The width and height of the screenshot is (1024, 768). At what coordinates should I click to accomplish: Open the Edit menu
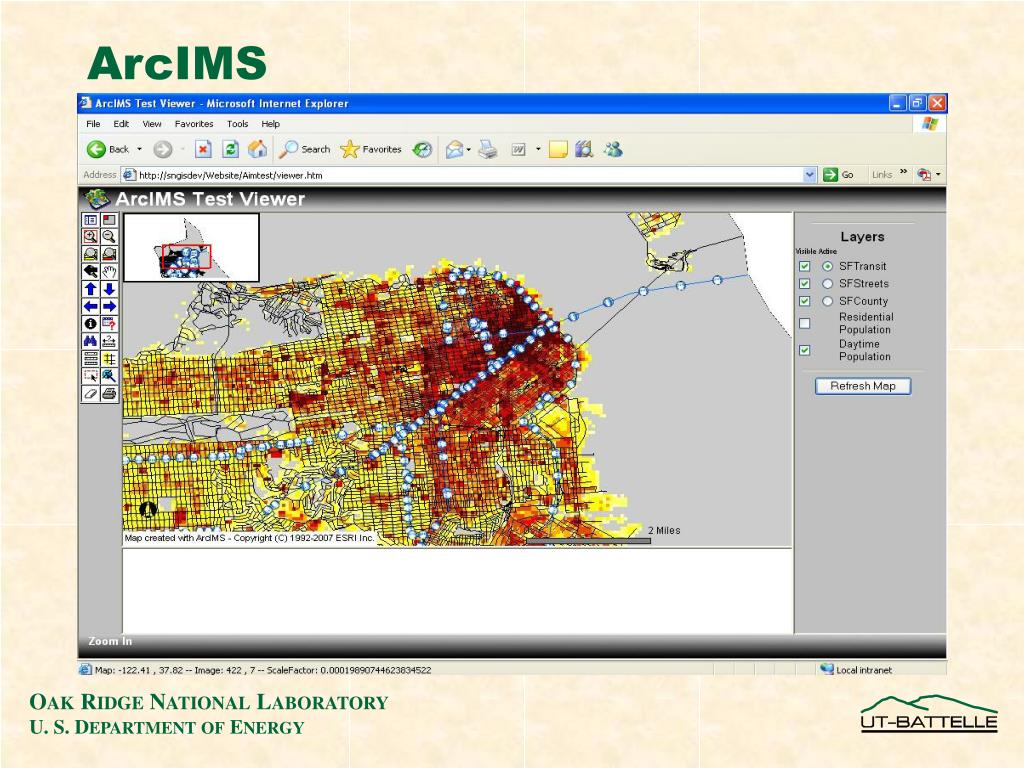pos(121,123)
